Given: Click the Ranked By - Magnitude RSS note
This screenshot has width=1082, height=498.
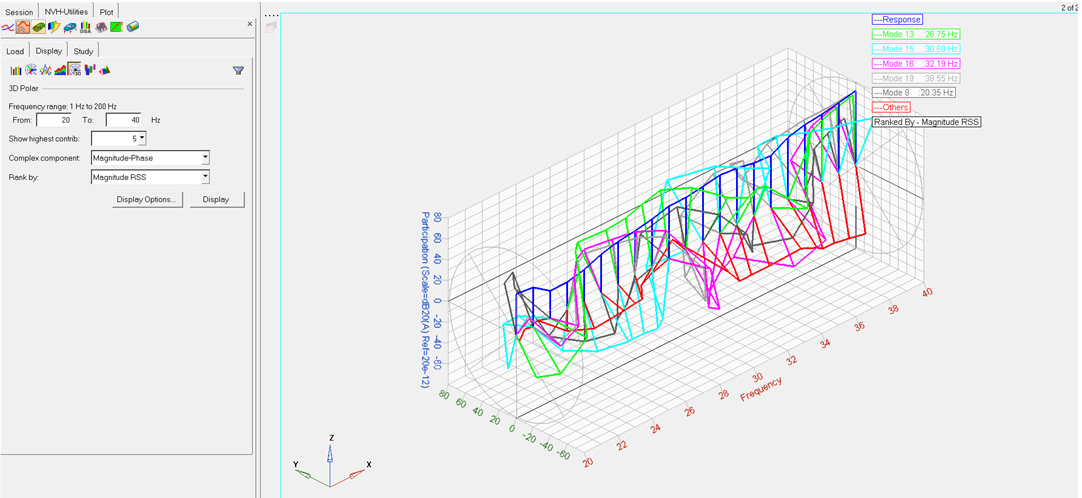Looking at the screenshot, I should (x=927, y=122).
